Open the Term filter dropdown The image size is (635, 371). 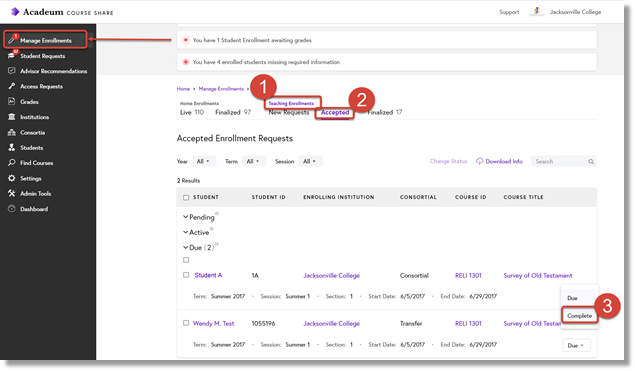tap(254, 161)
